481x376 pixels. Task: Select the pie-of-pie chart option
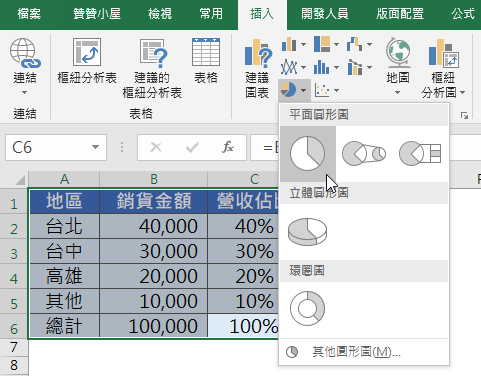point(364,153)
